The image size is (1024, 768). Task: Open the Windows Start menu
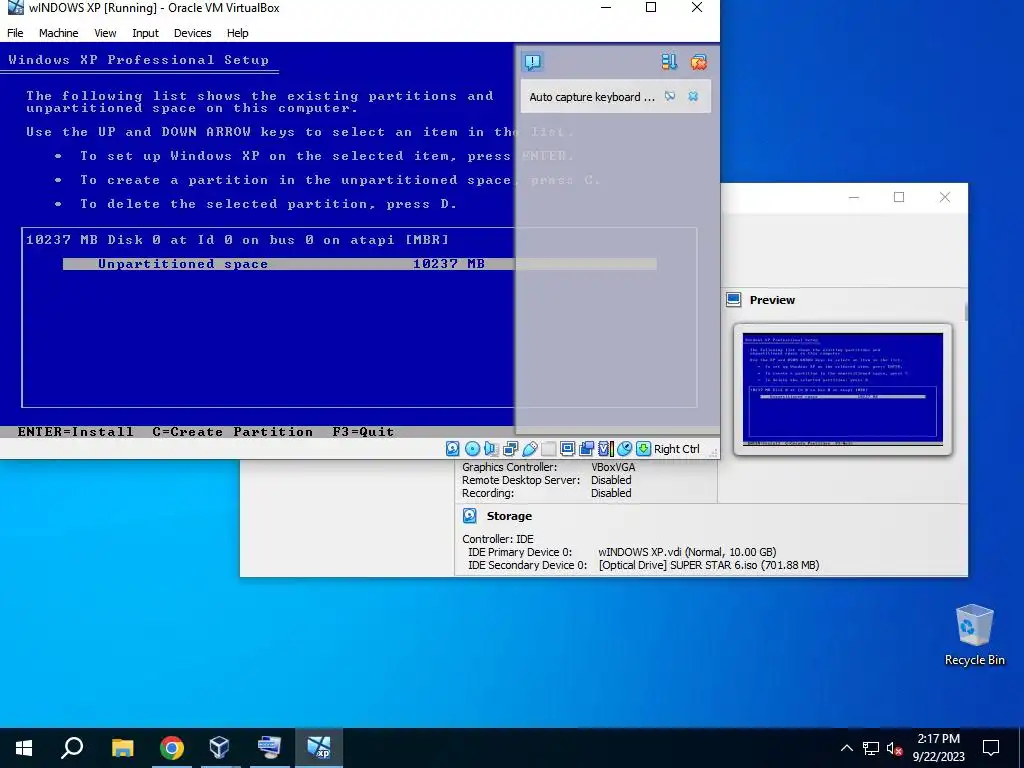[x=24, y=748]
